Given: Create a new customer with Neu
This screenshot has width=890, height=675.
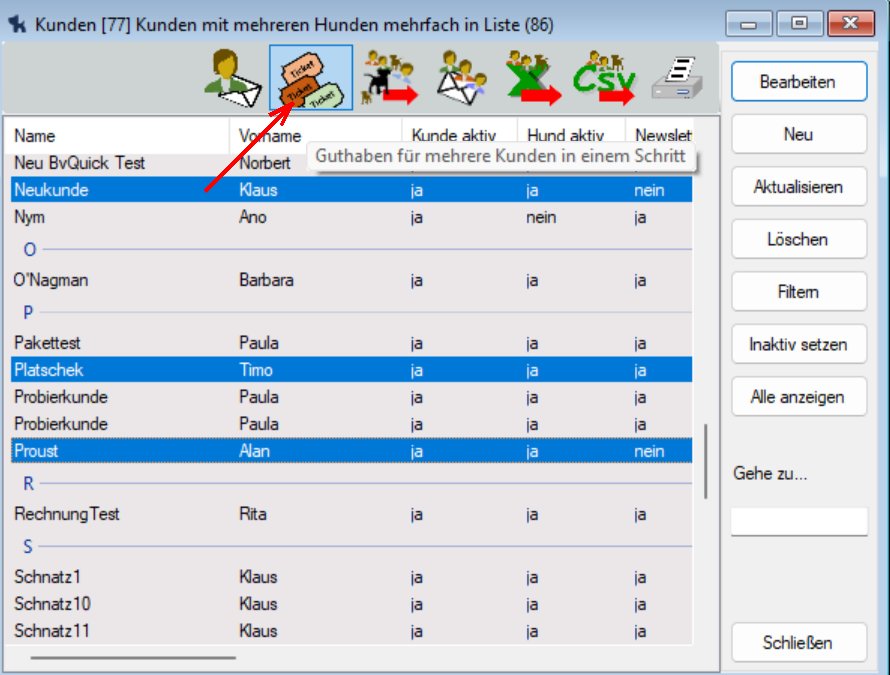Looking at the screenshot, I should pyautogui.click(x=798, y=134).
